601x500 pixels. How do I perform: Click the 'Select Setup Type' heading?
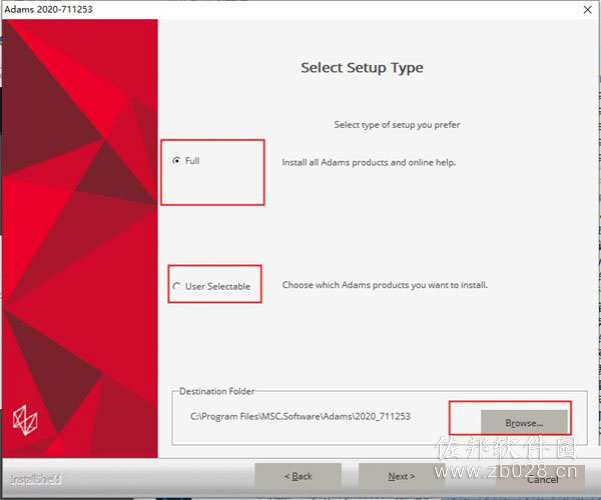[x=362, y=67]
